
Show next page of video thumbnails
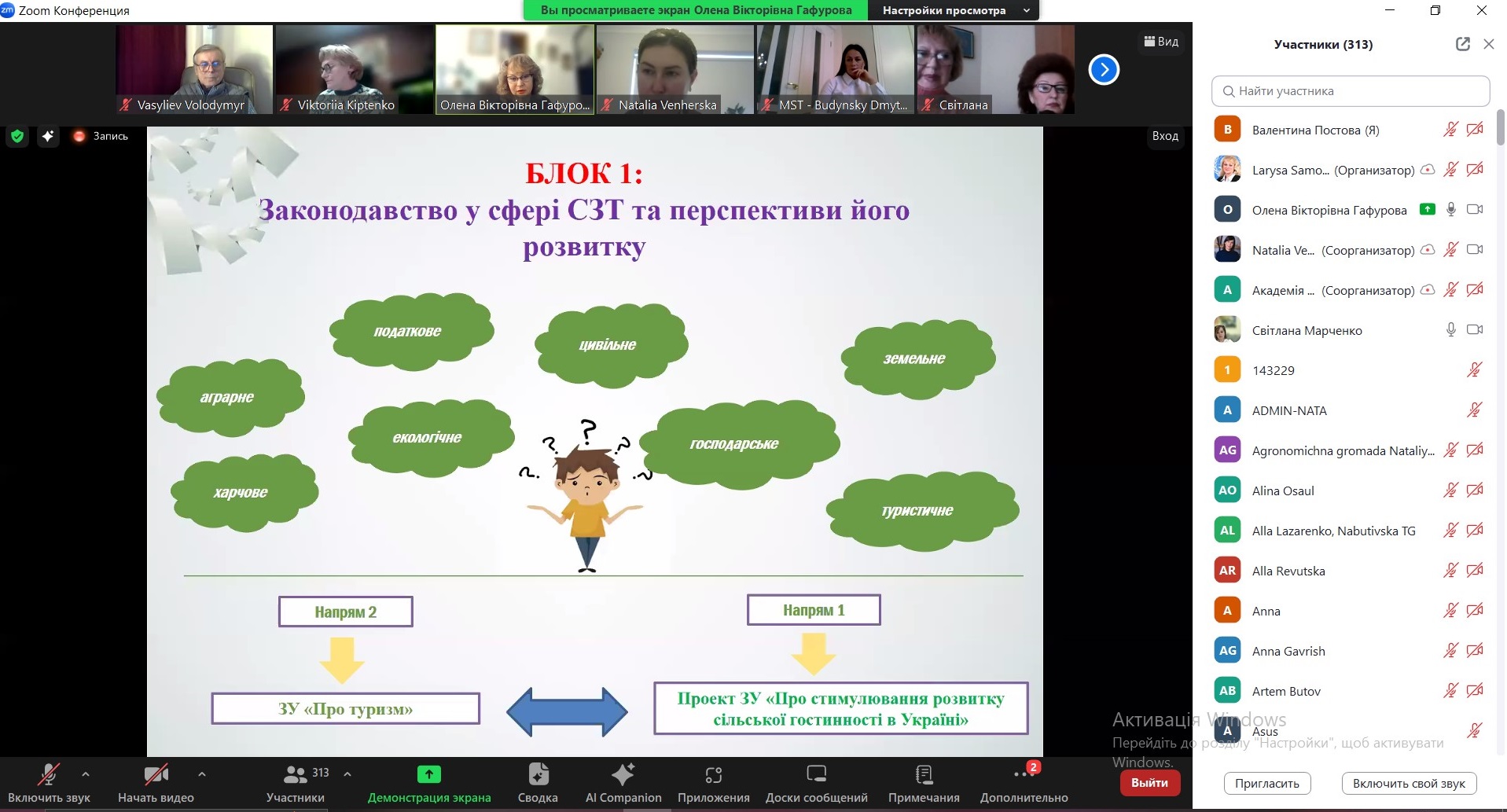coord(1104,70)
